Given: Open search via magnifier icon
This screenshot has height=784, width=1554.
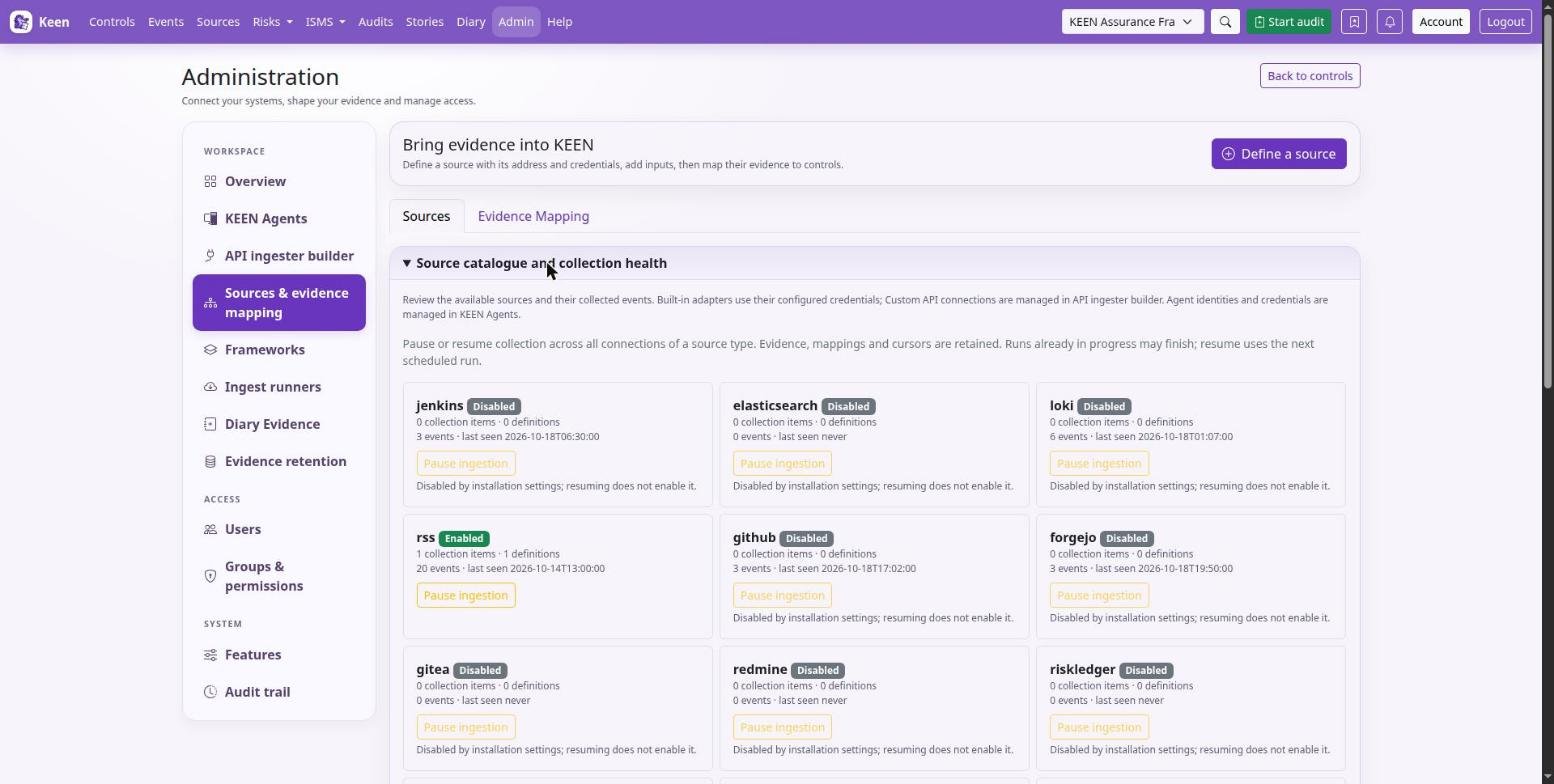Looking at the screenshot, I should [x=1225, y=22].
